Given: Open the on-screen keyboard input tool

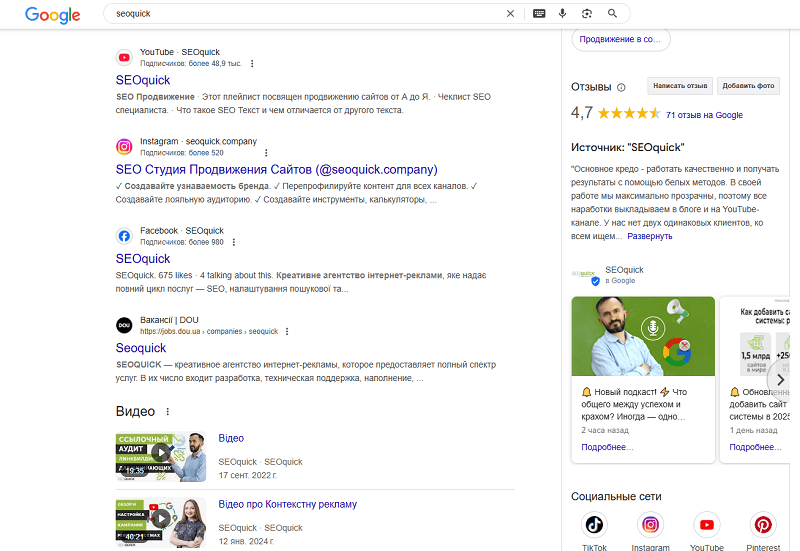Looking at the screenshot, I should (x=539, y=14).
